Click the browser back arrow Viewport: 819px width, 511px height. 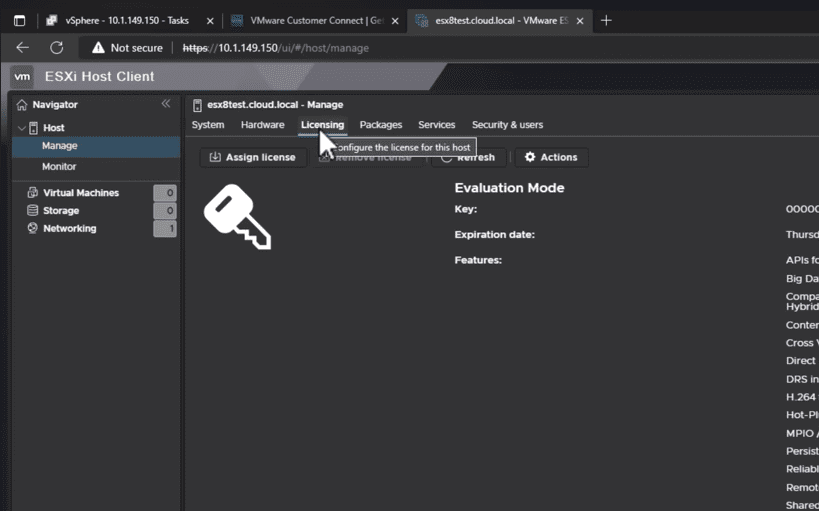pos(22,48)
